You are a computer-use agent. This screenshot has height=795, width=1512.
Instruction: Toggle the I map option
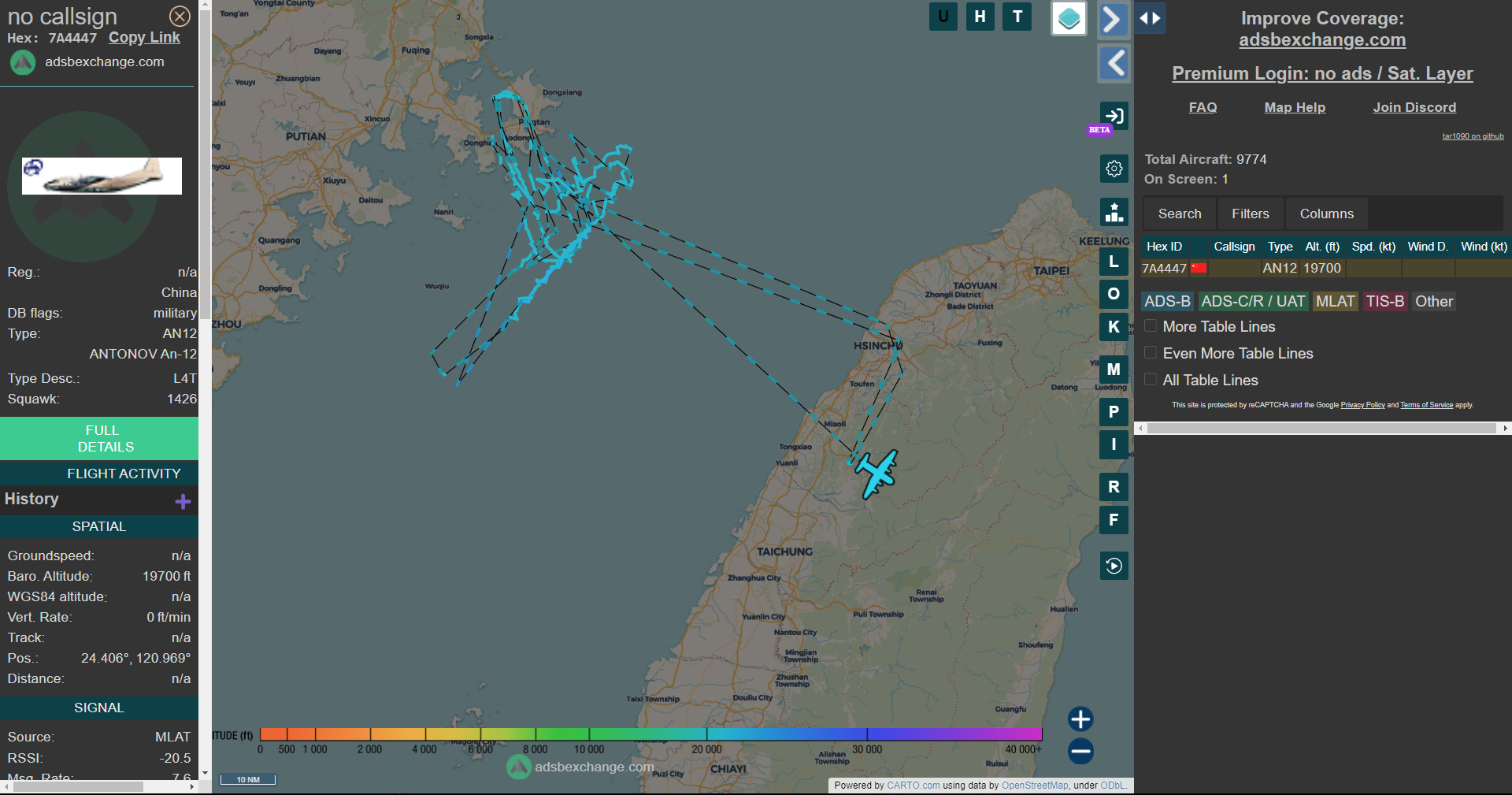[x=1114, y=444]
